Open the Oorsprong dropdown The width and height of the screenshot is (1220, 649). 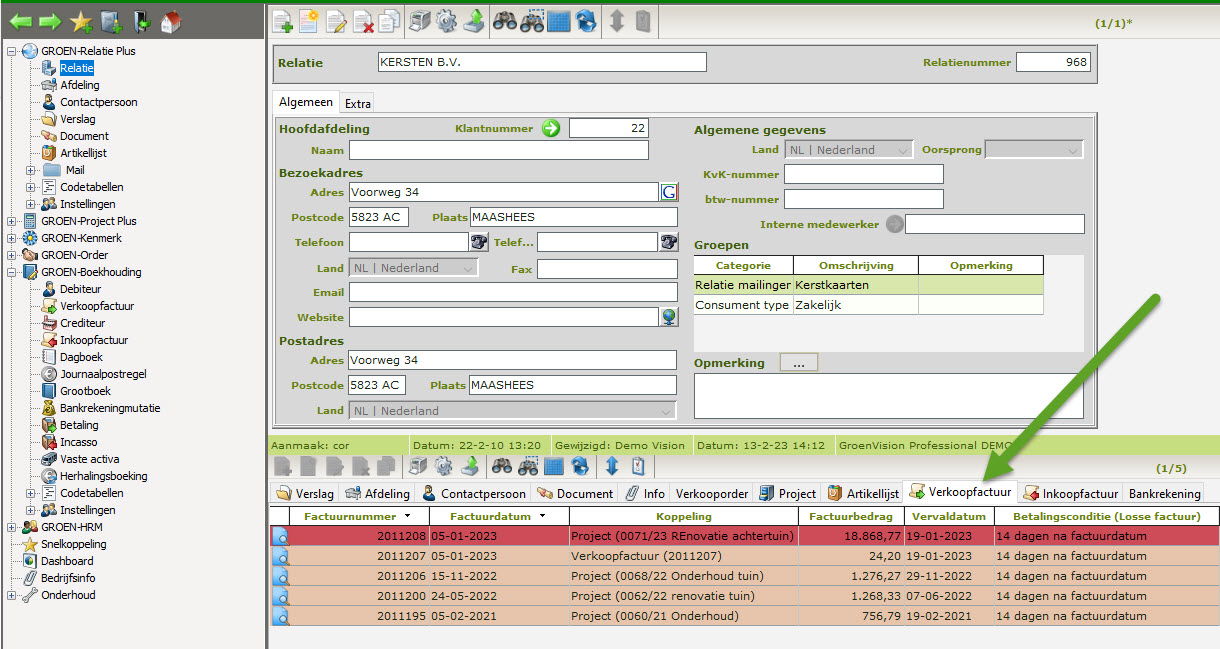pos(1034,150)
